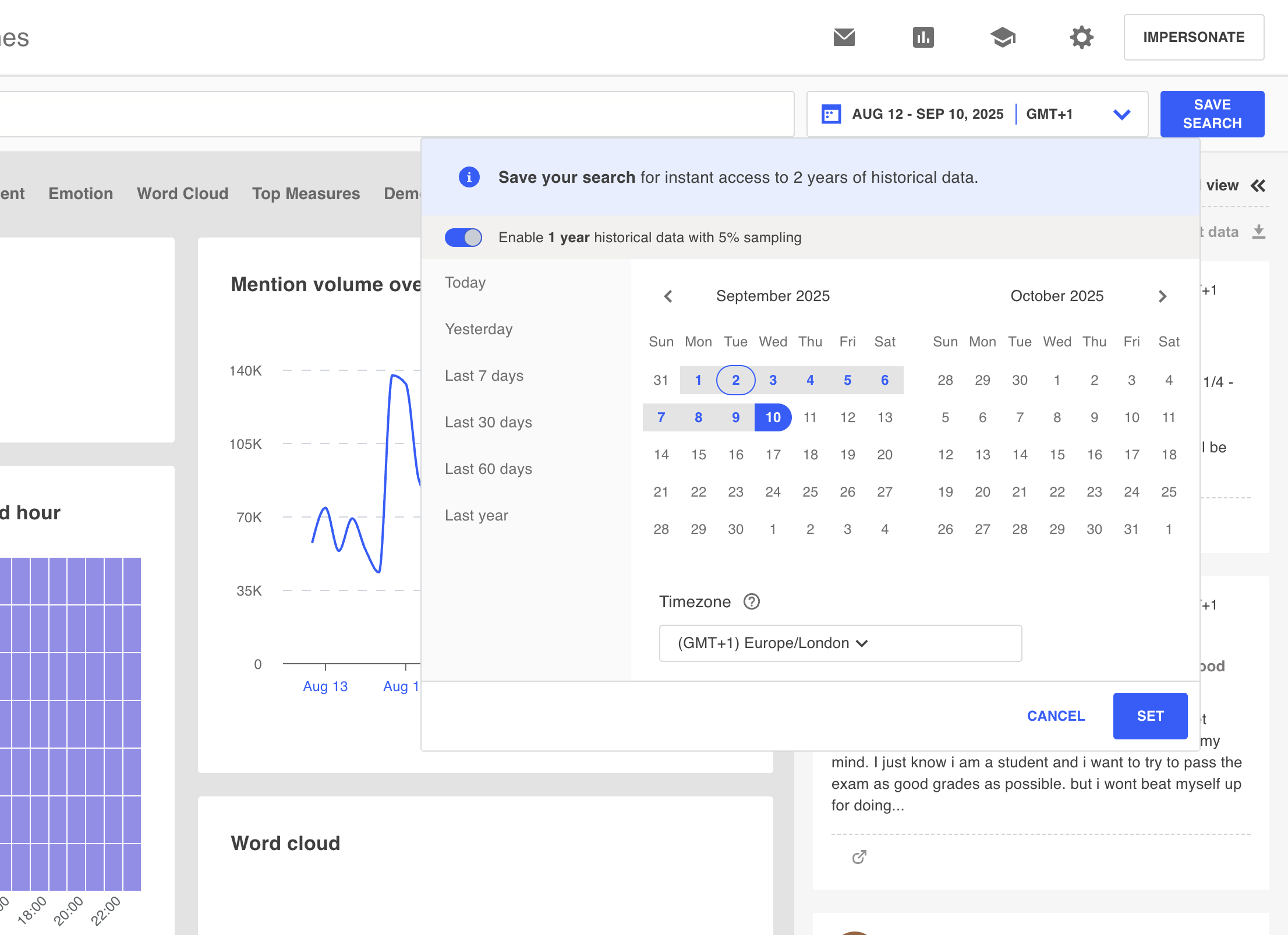Click the SET button
1288x935 pixels.
pos(1150,716)
